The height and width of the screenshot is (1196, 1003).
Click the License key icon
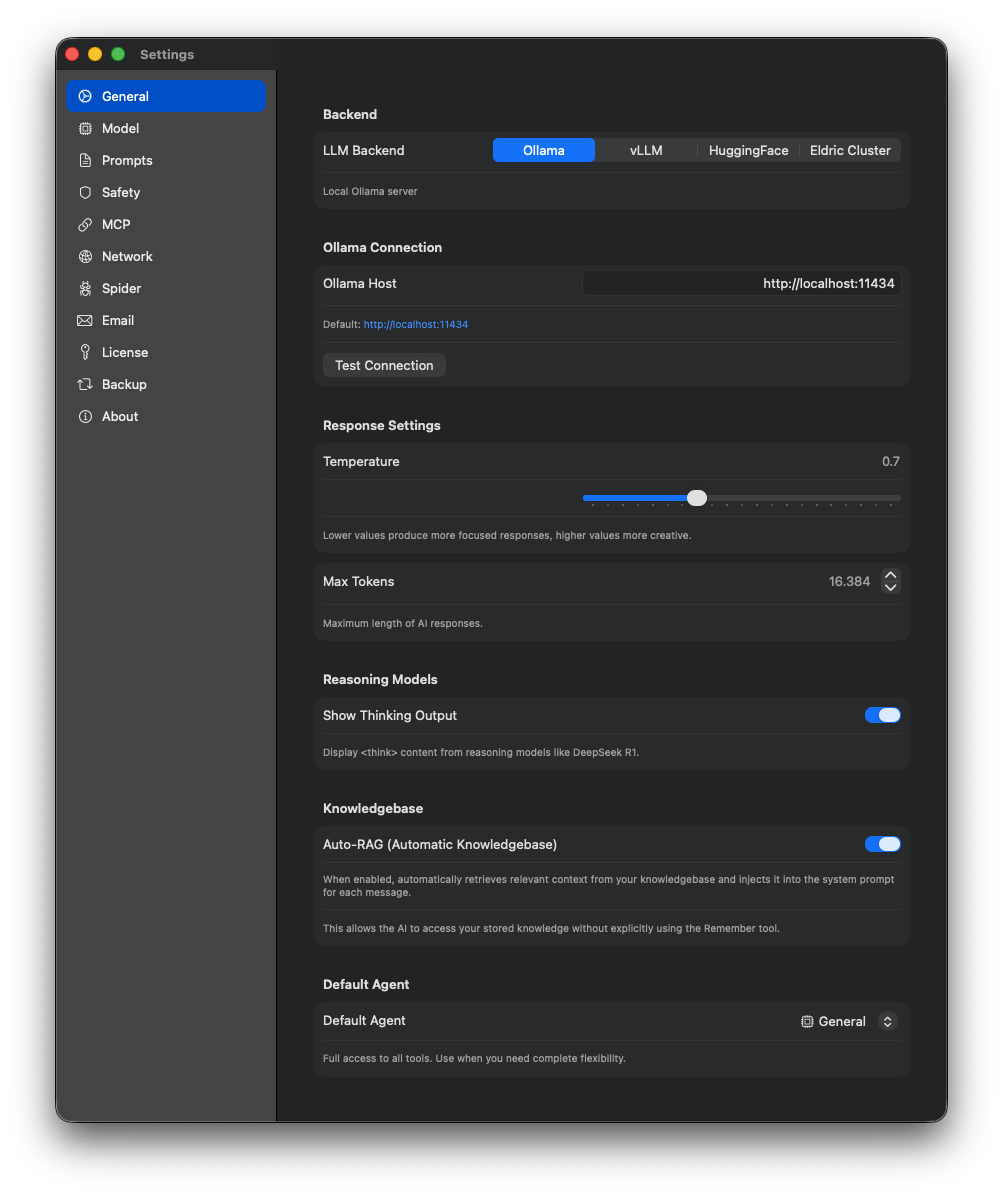coord(85,352)
